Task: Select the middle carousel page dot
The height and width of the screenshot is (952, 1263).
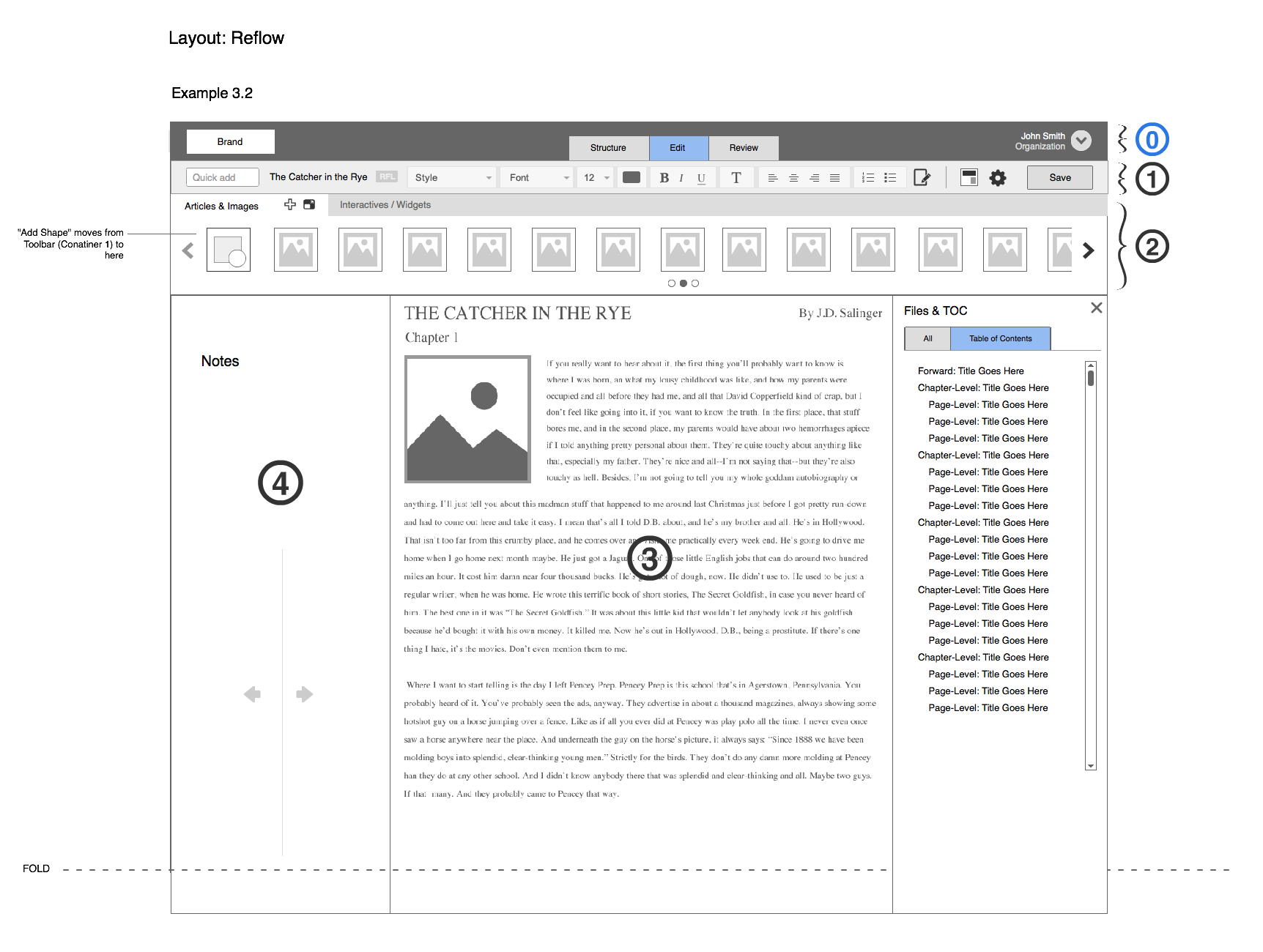Action: [x=684, y=283]
